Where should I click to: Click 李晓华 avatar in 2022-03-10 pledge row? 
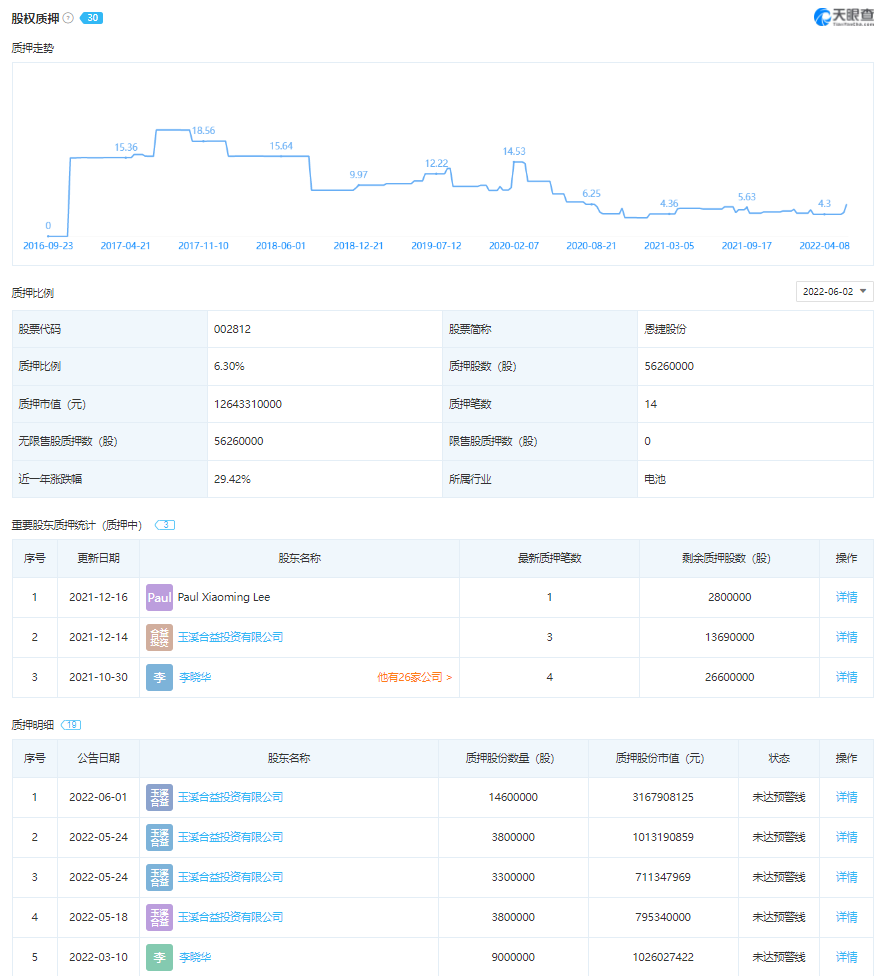tap(159, 957)
